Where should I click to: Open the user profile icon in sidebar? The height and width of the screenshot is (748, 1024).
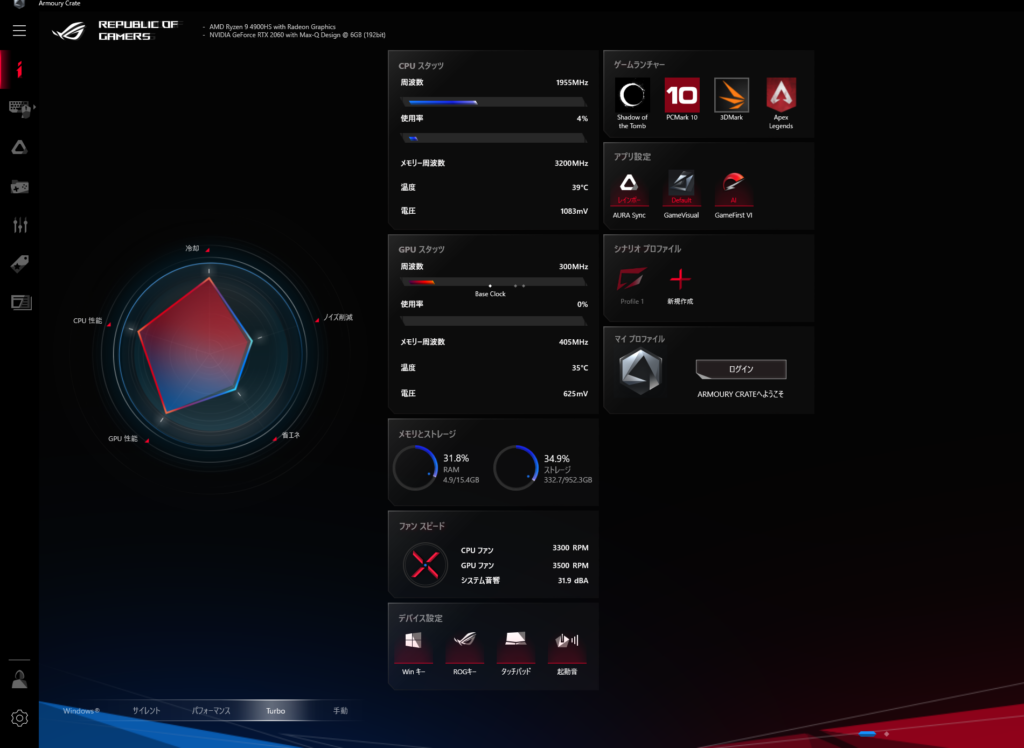[20, 679]
